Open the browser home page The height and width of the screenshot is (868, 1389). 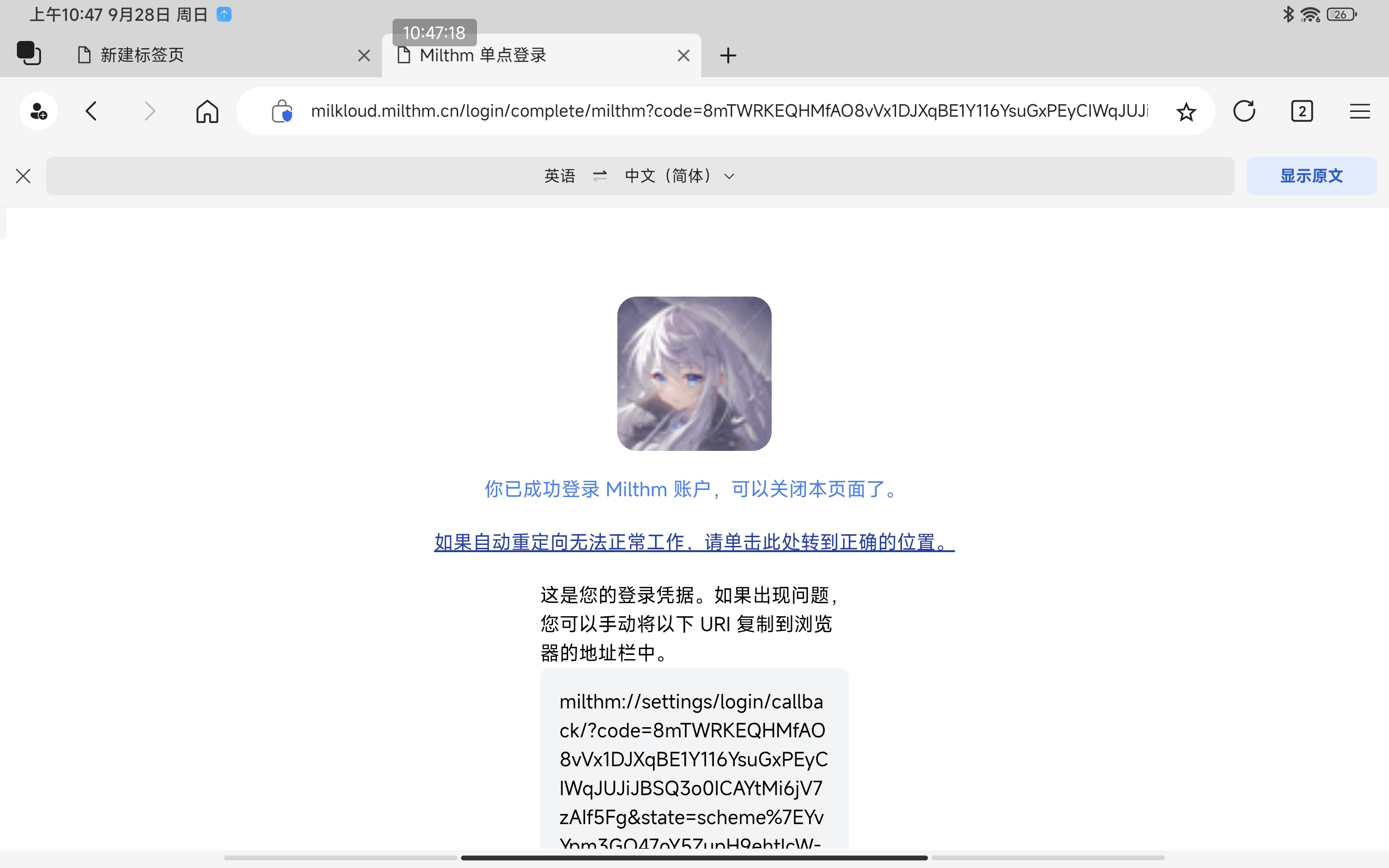[x=207, y=111]
